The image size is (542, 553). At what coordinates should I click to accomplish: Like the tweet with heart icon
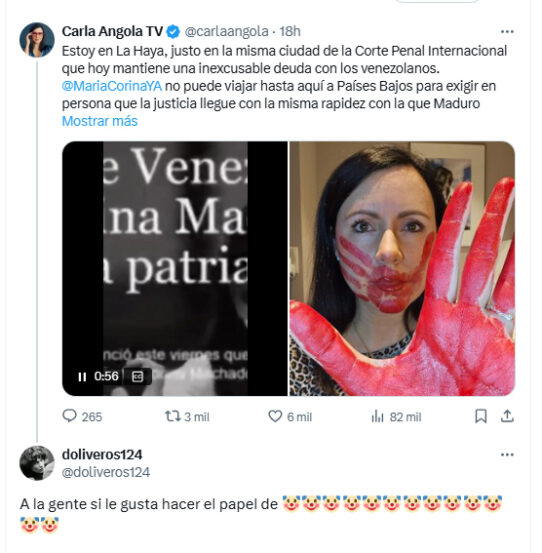275,416
